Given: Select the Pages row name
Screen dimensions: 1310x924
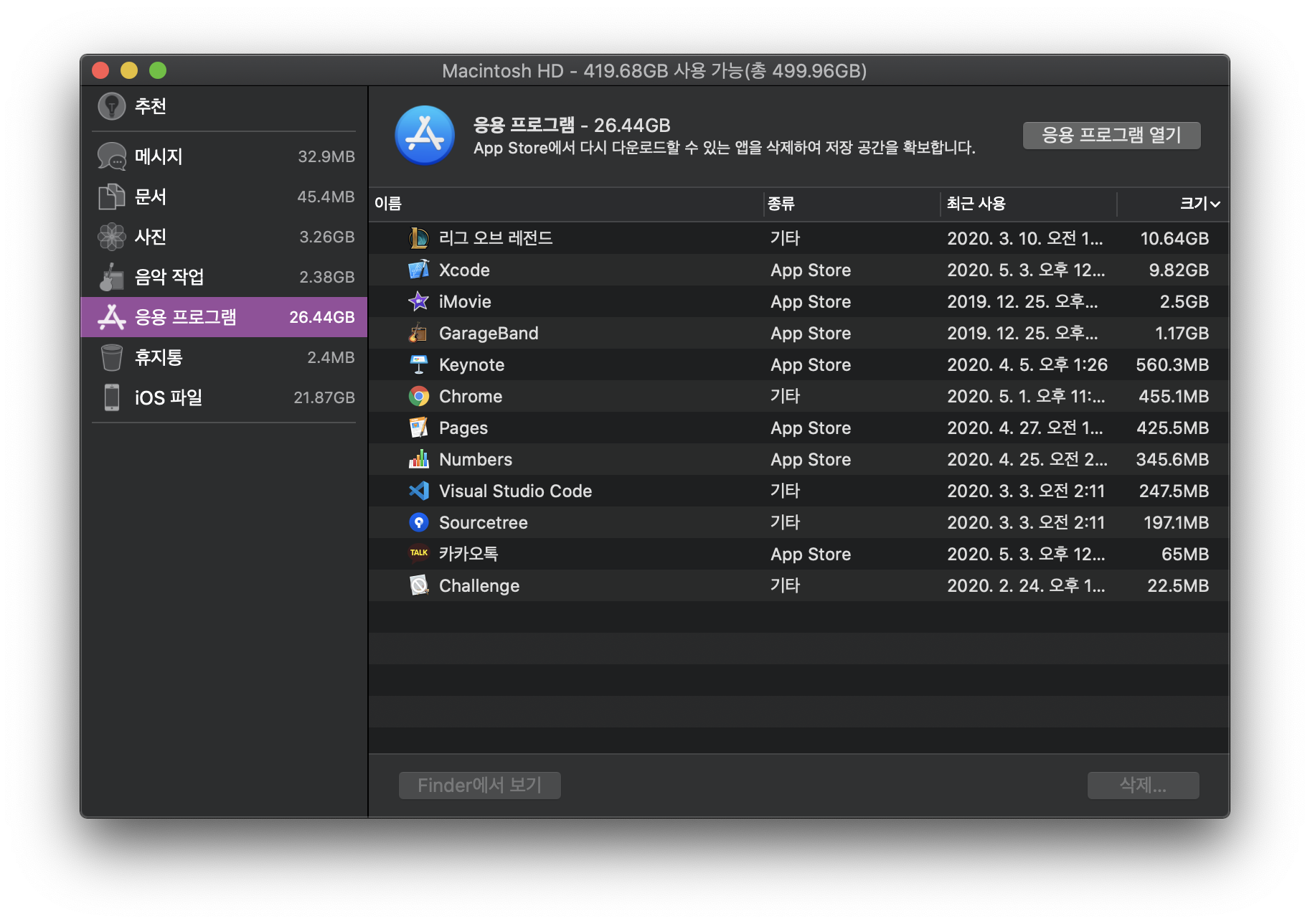Looking at the screenshot, I should point(463,428).
